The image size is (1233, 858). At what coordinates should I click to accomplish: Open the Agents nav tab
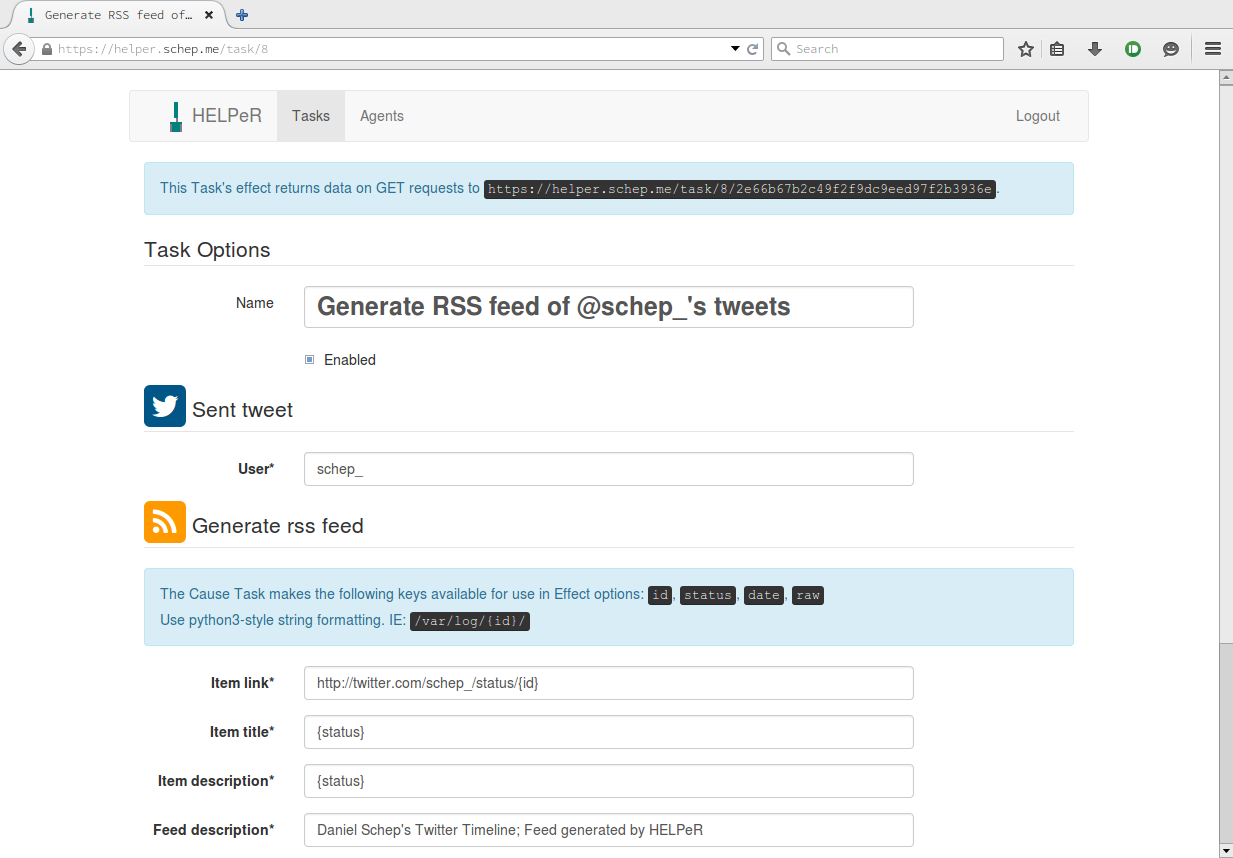click(x=382, y=116)
